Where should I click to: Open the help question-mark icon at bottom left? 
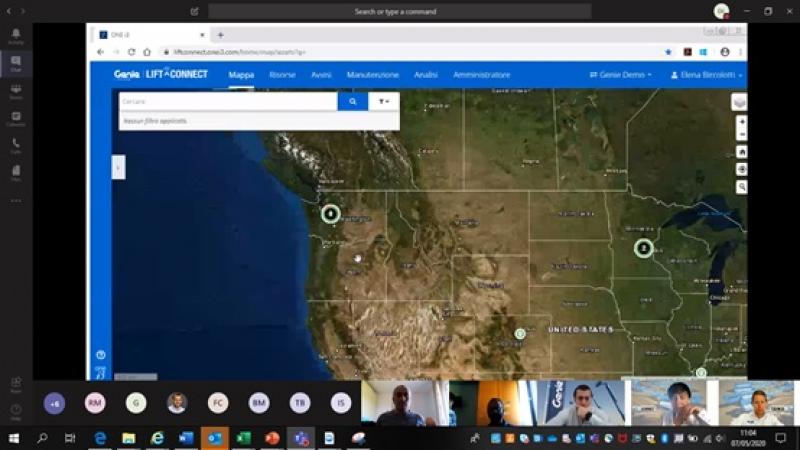click(101, 355)
